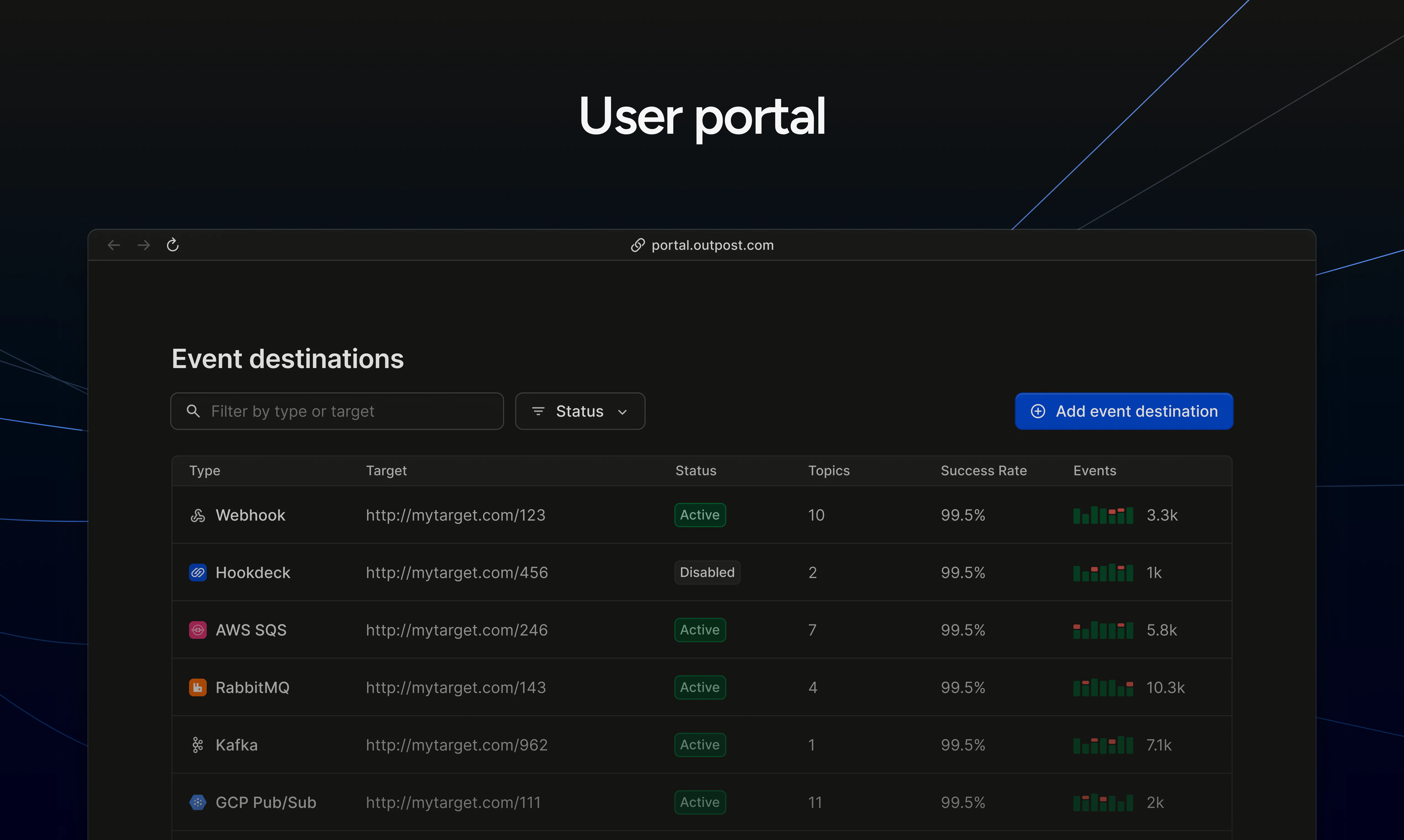Click the Kafka type icon
The image size is (1404, 840).
point(198,745)
